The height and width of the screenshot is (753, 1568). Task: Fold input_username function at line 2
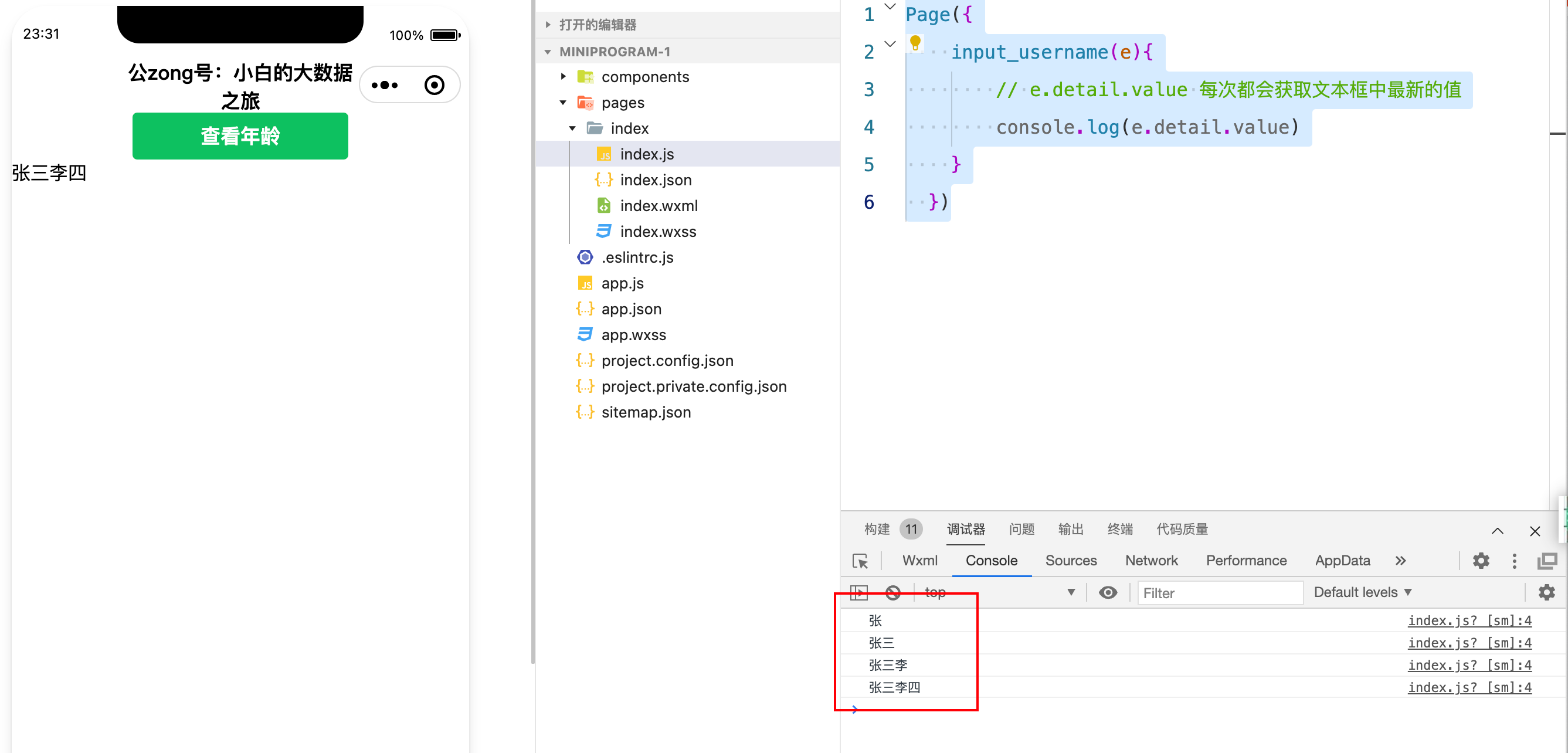coord(890,44)
